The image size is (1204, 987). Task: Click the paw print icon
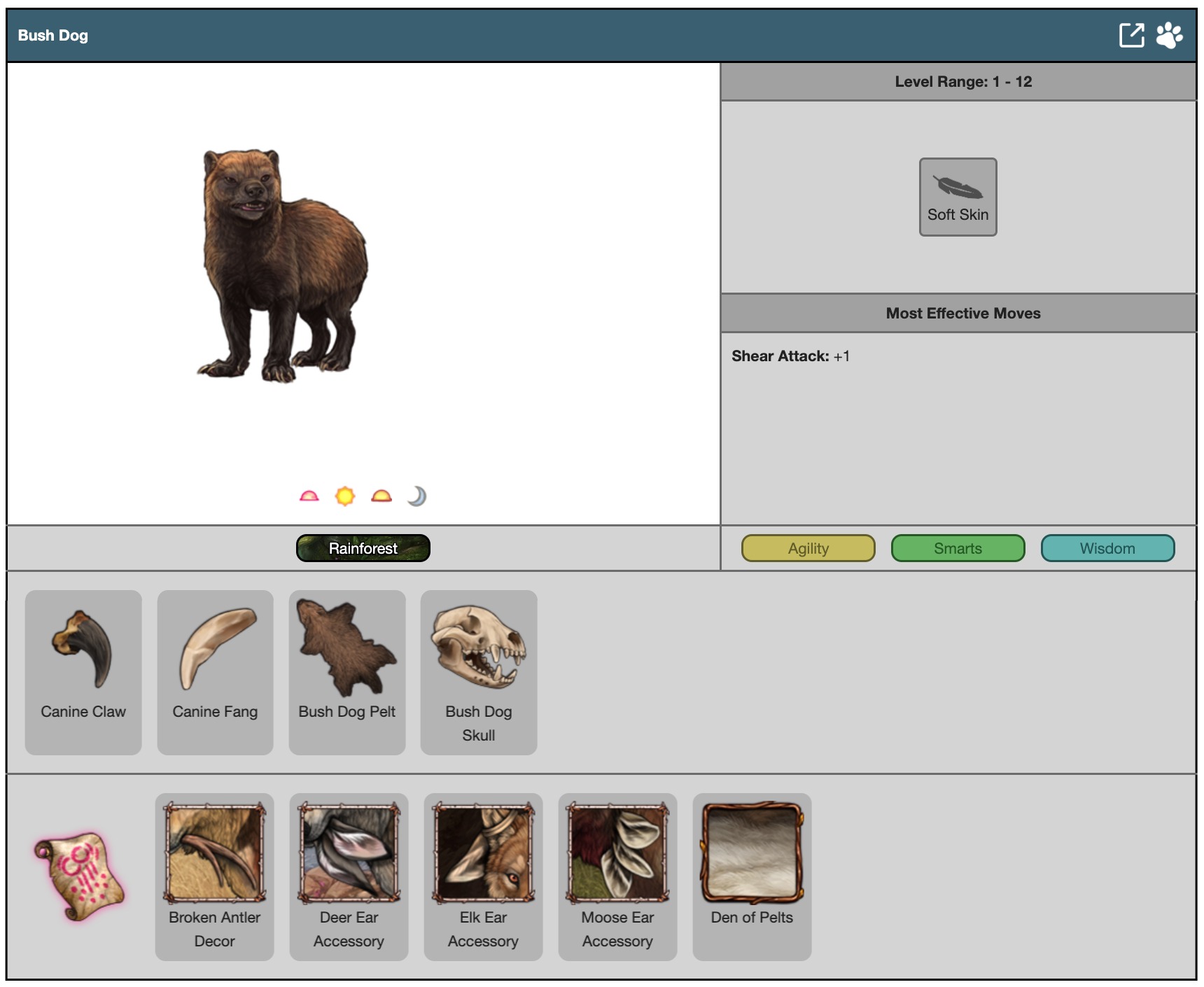1169,35
